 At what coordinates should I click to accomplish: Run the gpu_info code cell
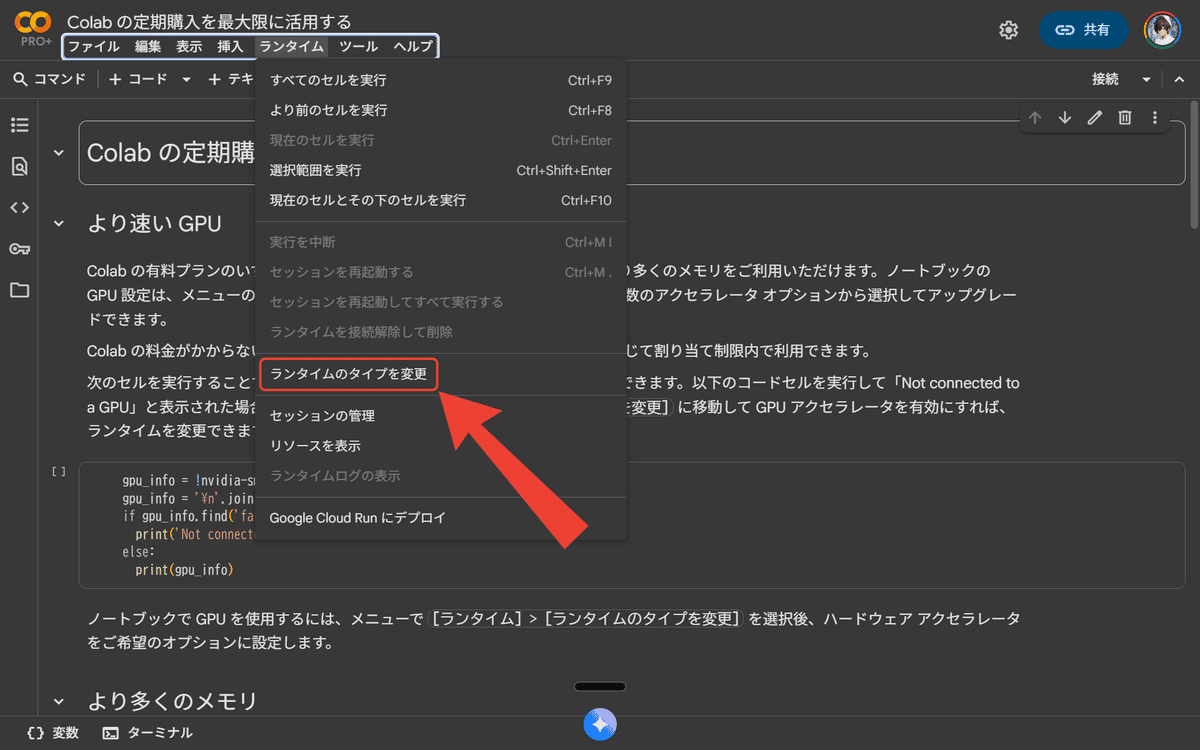[59, 471]
